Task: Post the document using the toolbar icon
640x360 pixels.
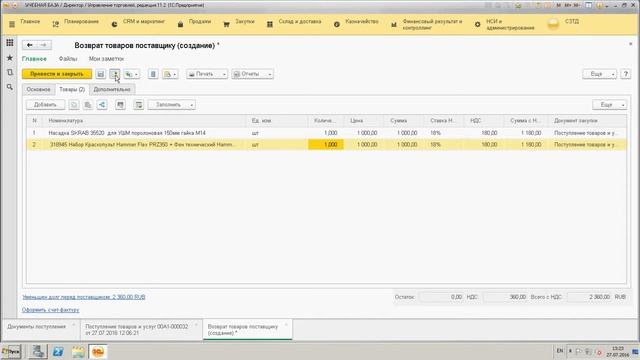Action: tap(116, 74)
